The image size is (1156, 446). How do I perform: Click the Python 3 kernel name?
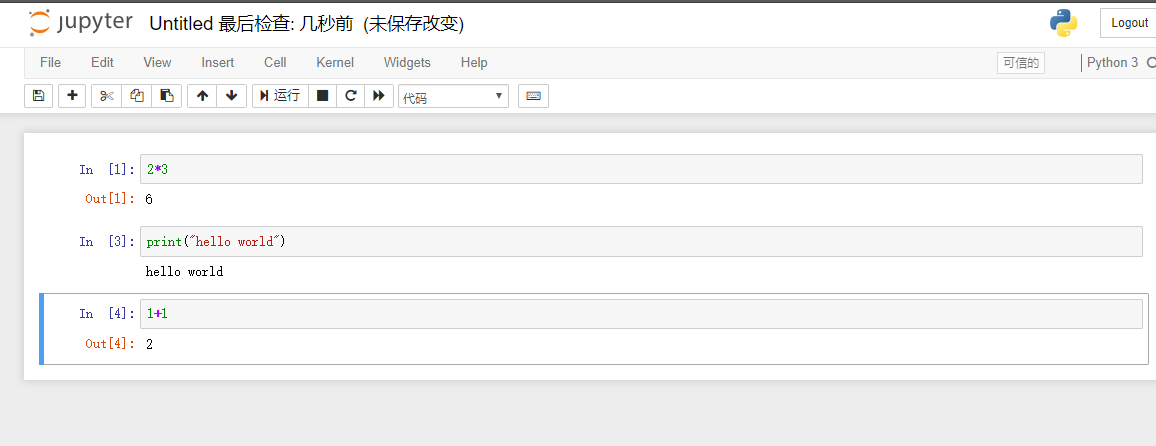(x=1113, y=63)
